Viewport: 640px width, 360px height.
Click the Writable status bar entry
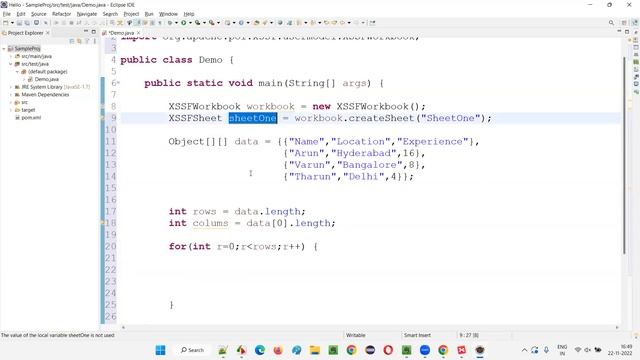tap(356, 335)
